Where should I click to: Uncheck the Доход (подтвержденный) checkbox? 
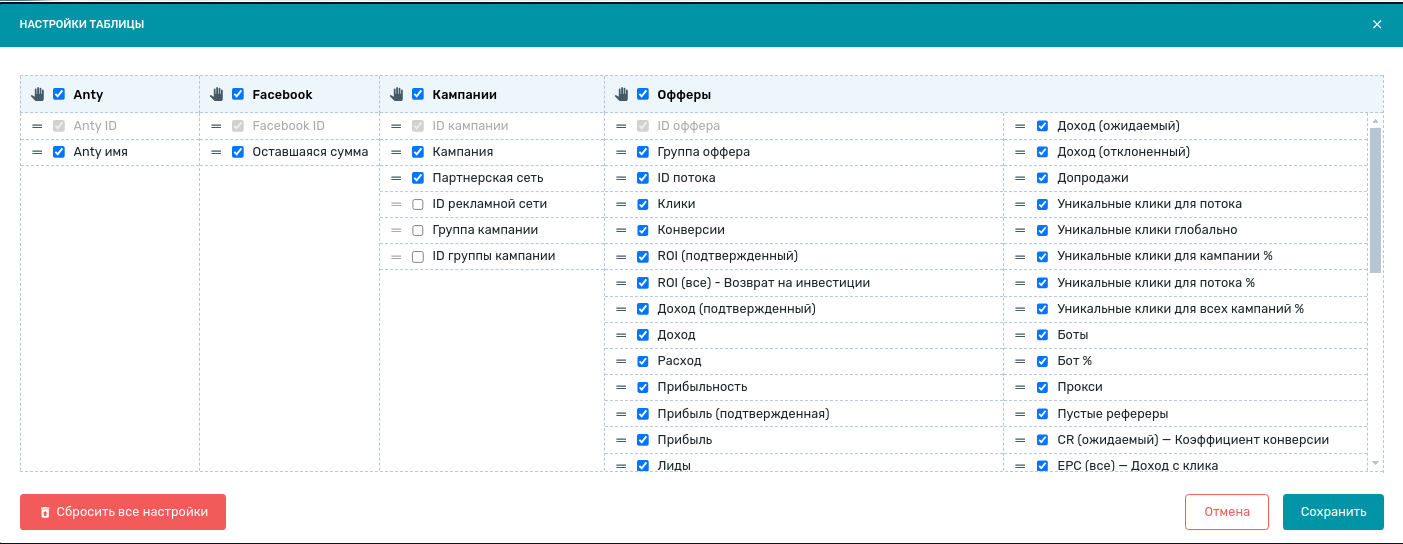coord(643,309)
